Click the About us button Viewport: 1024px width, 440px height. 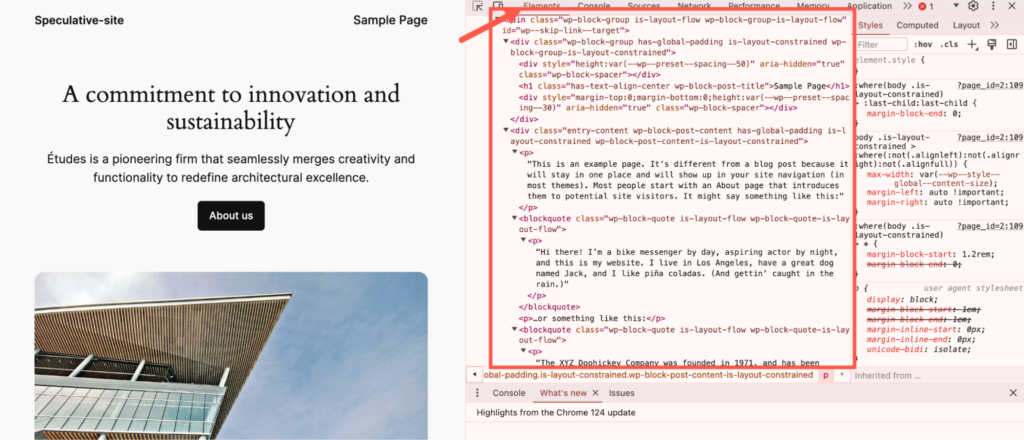pyautogui.click(x=231, y=215)
